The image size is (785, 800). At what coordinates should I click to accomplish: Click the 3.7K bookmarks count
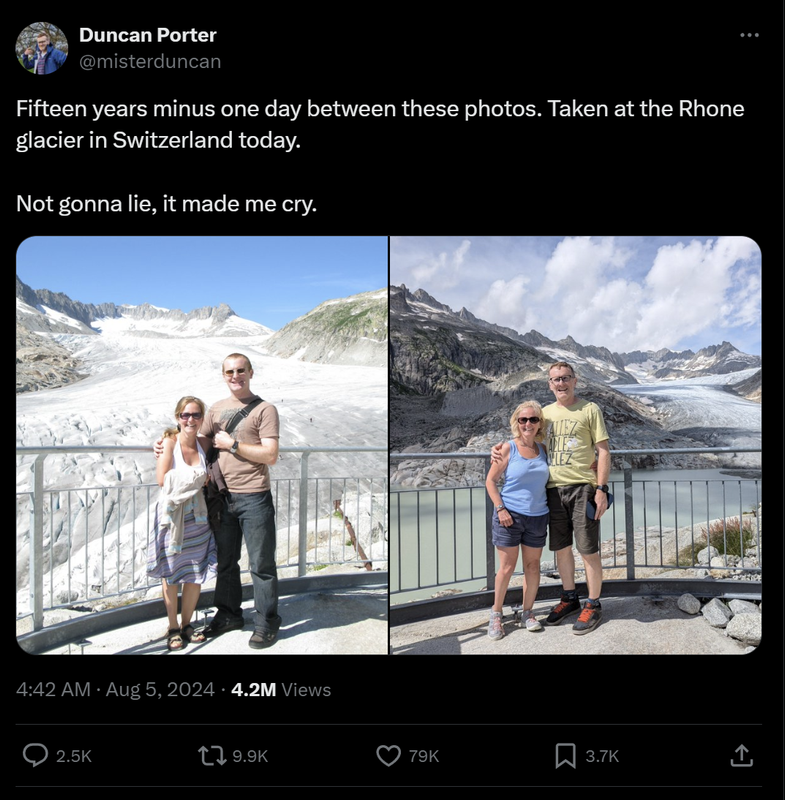pyautogui.click(x=602, y=756)
